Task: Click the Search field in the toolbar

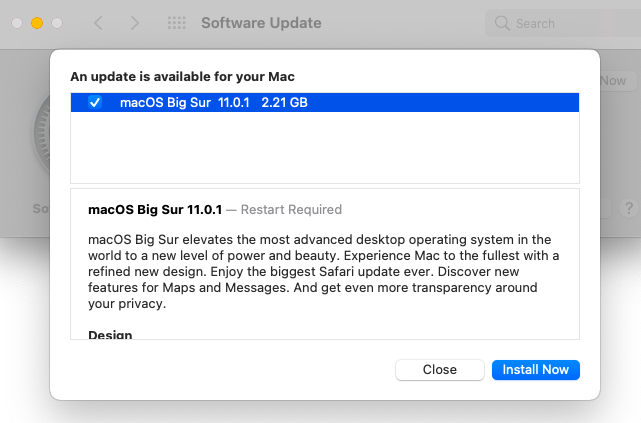Action: (563, 23)
